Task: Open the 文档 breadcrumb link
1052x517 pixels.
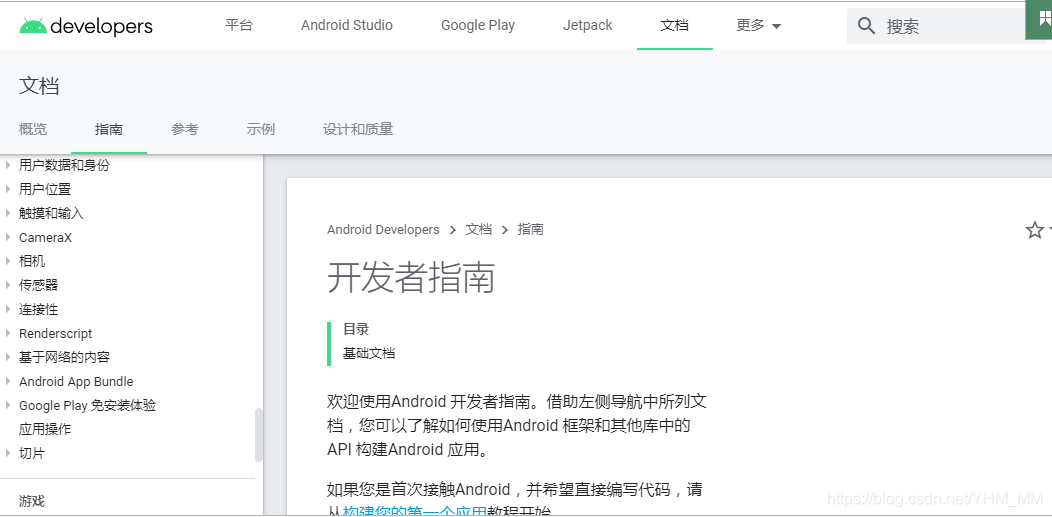Action: click(478, 229)
